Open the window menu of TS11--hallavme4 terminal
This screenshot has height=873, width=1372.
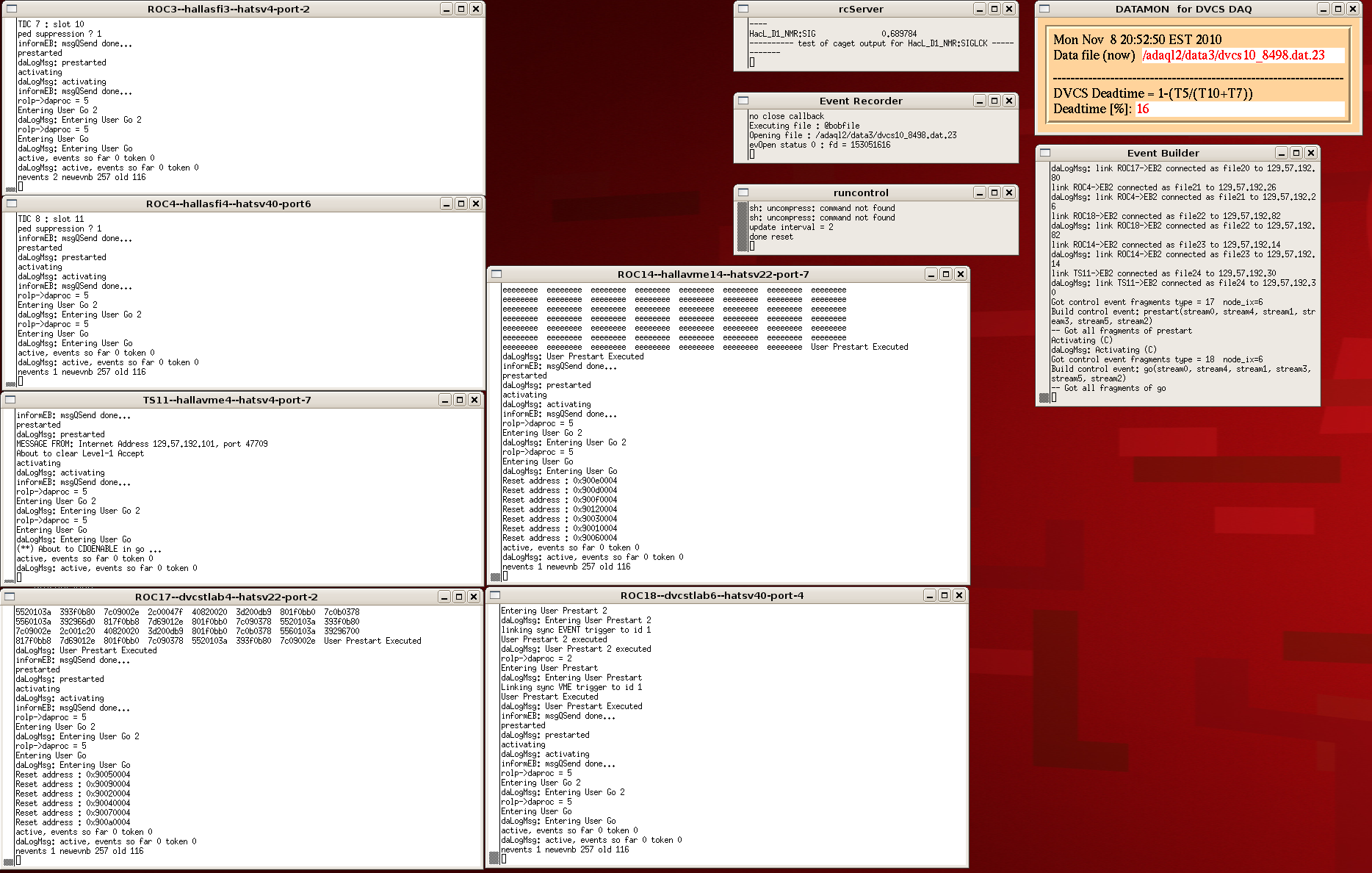11,400
